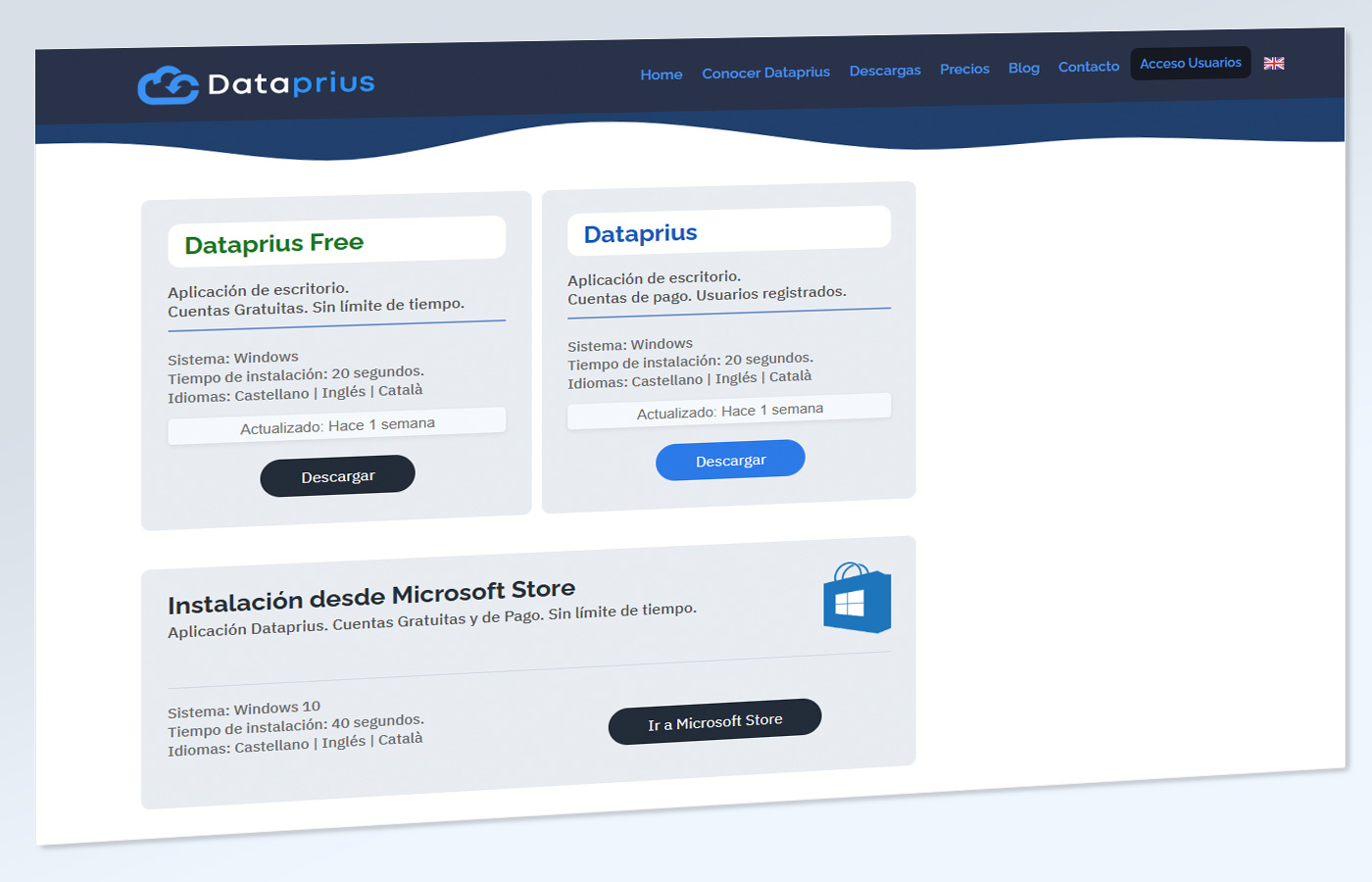Screen dimensions: 1372x882
Task: Visit the Blog section
Action: coord(1023,68)
